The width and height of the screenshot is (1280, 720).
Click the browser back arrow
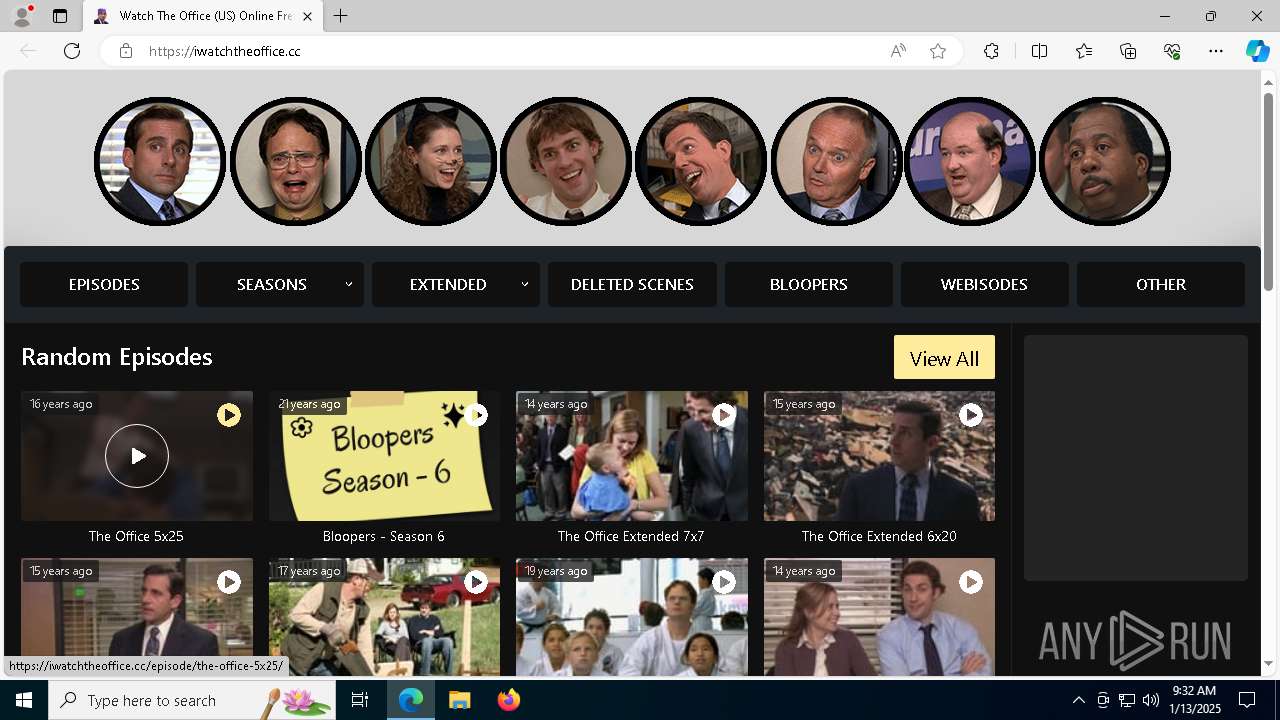tap(28, 51)
